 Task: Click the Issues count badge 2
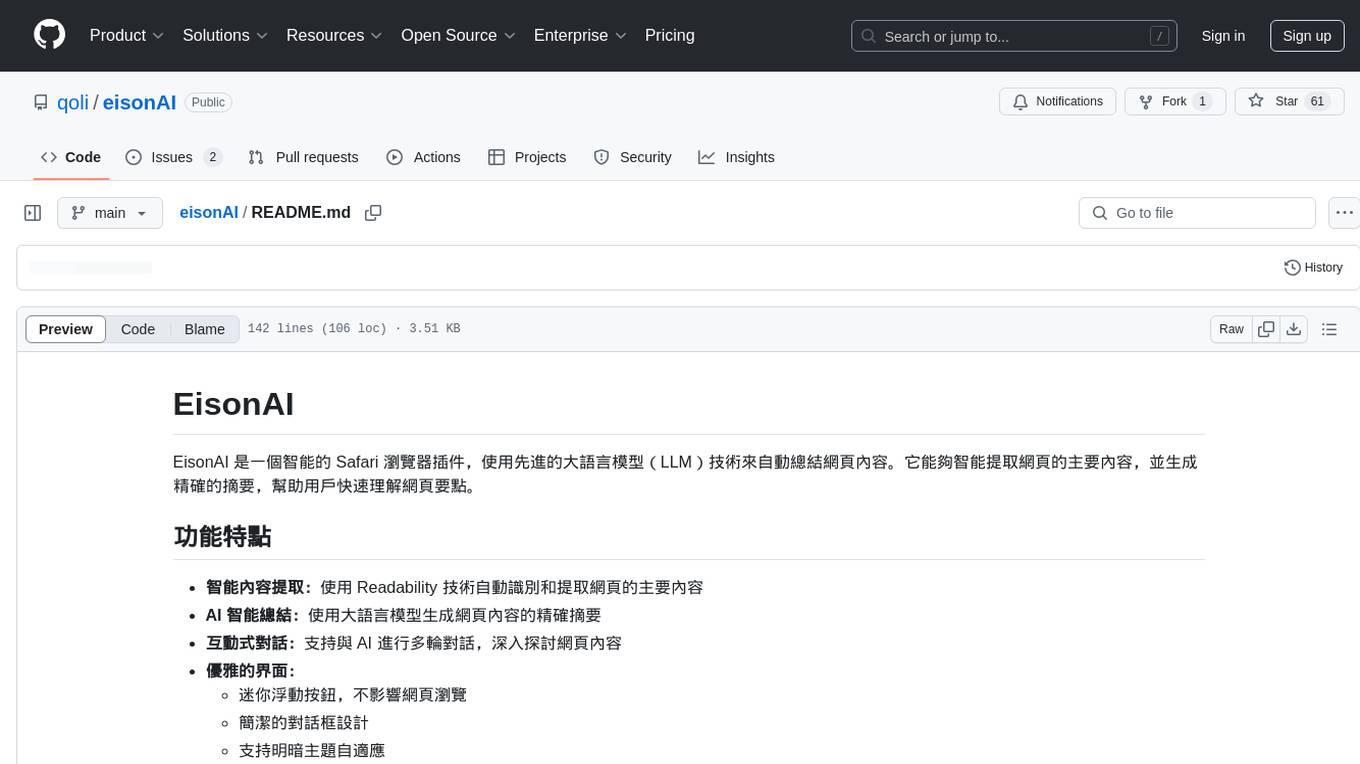click(212, 157)
